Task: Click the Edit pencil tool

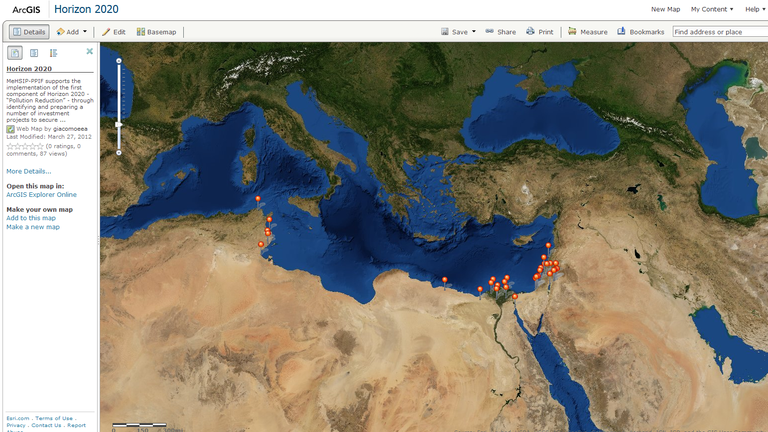Action: click(114, 32)
